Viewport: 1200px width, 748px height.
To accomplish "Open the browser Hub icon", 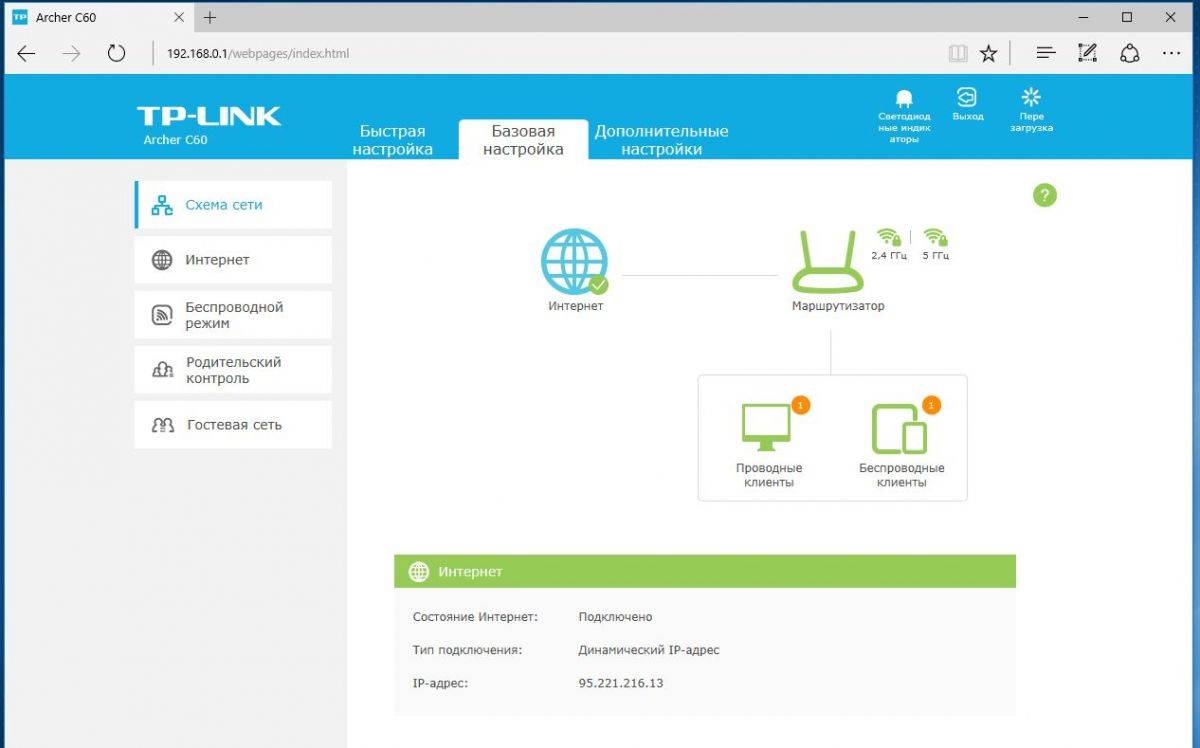I will [x=1045, y=53].
